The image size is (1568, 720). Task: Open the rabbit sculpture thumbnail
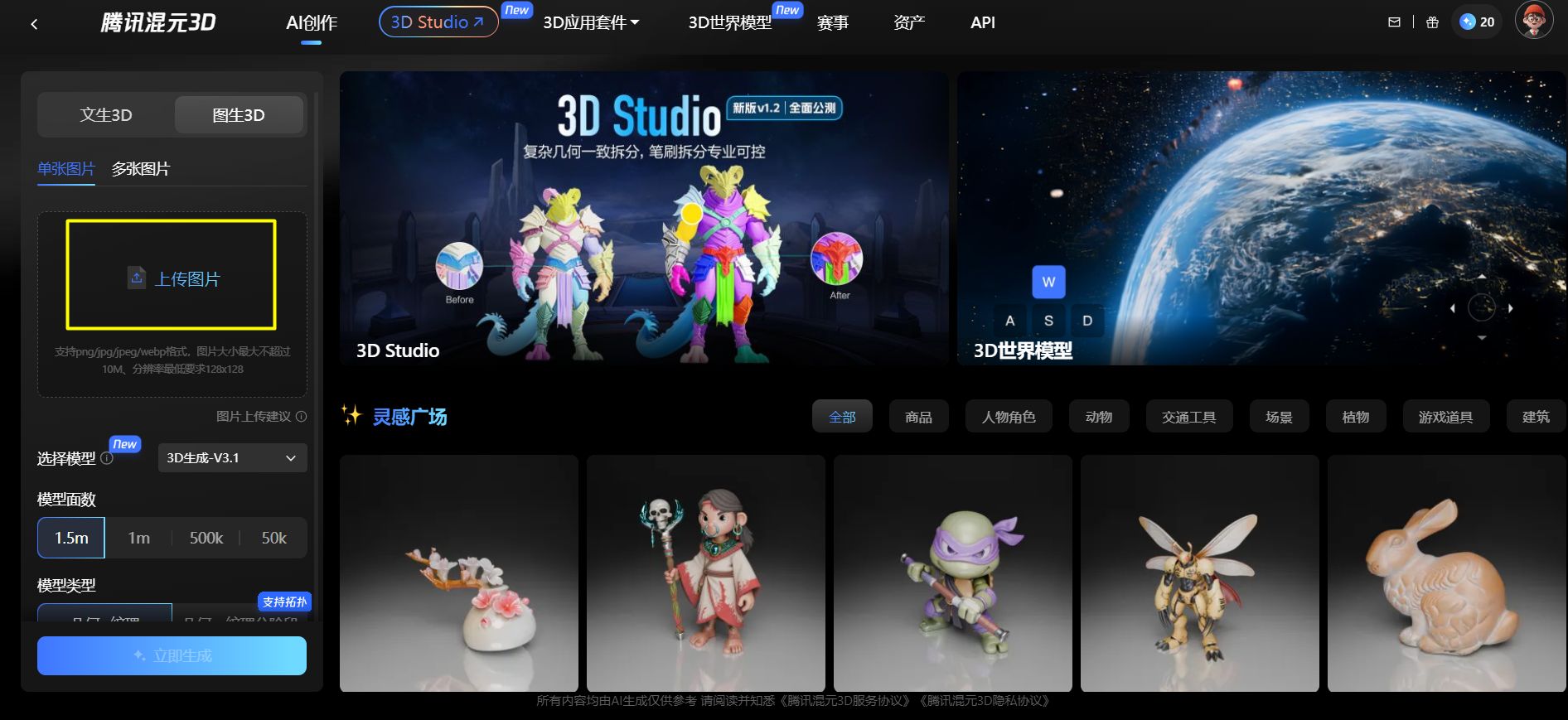[1447, 573]
